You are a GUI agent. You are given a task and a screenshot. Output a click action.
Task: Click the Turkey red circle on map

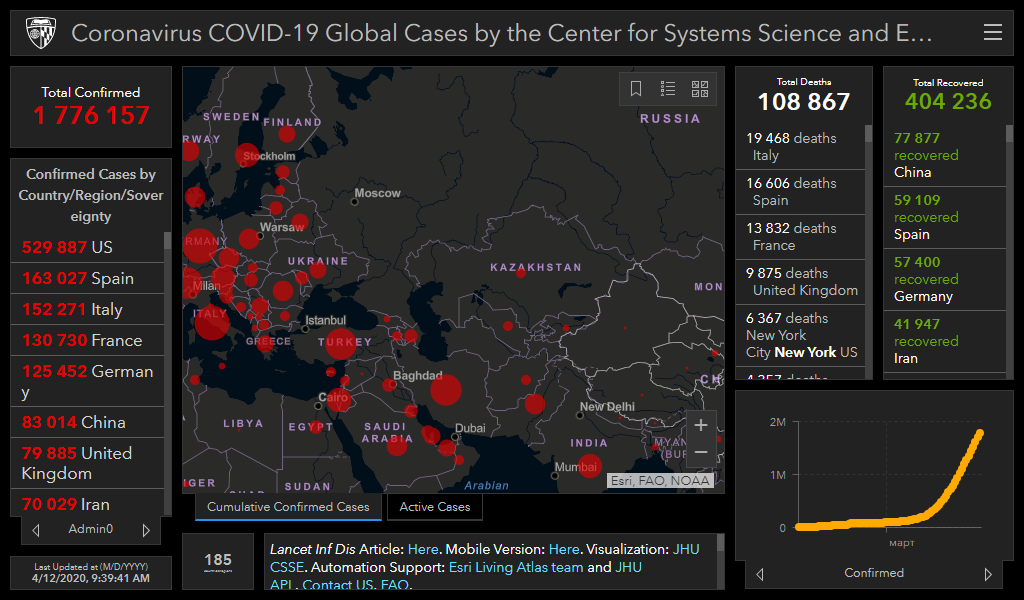click(340, 343)
